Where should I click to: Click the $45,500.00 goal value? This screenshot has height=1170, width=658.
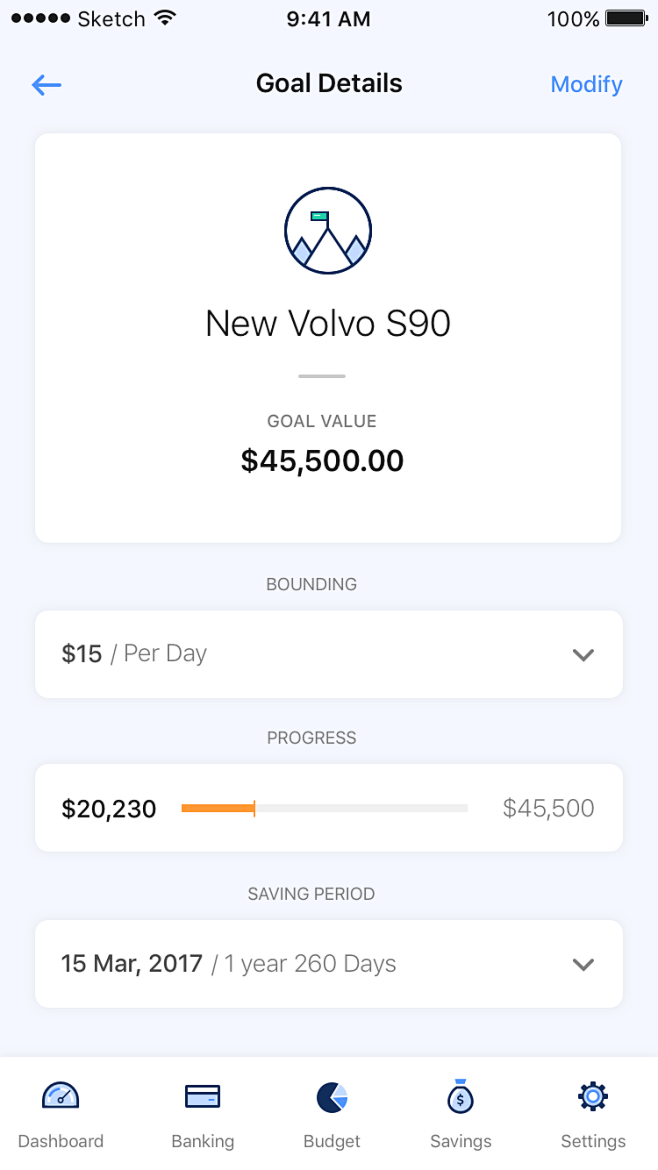click(x=323, y=461)
